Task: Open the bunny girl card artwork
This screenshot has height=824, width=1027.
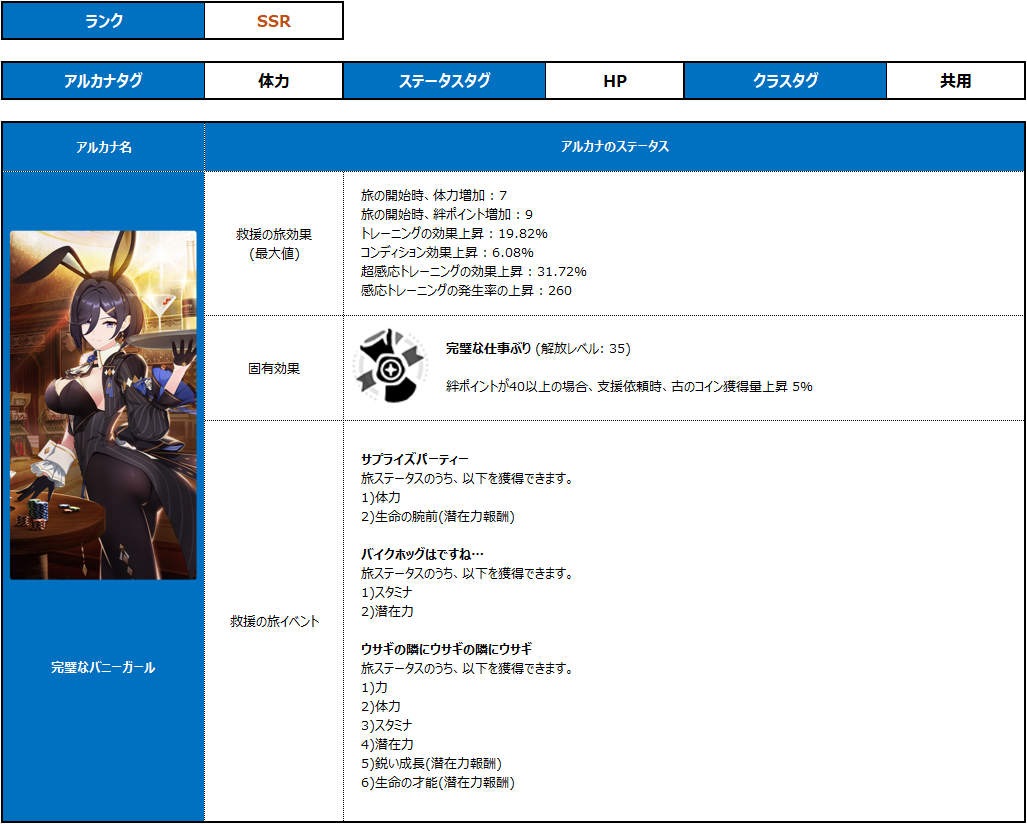Action: [x=103, y=405]
